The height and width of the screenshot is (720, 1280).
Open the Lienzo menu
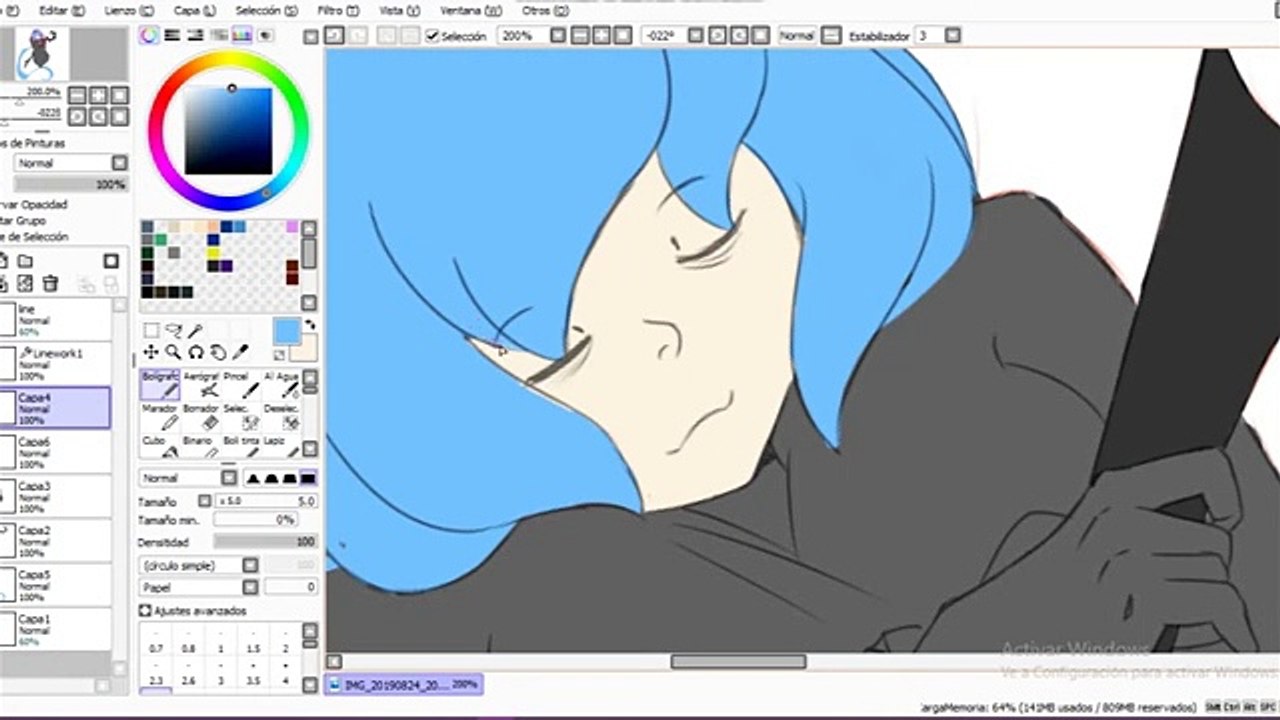click(x=130, y=10)
